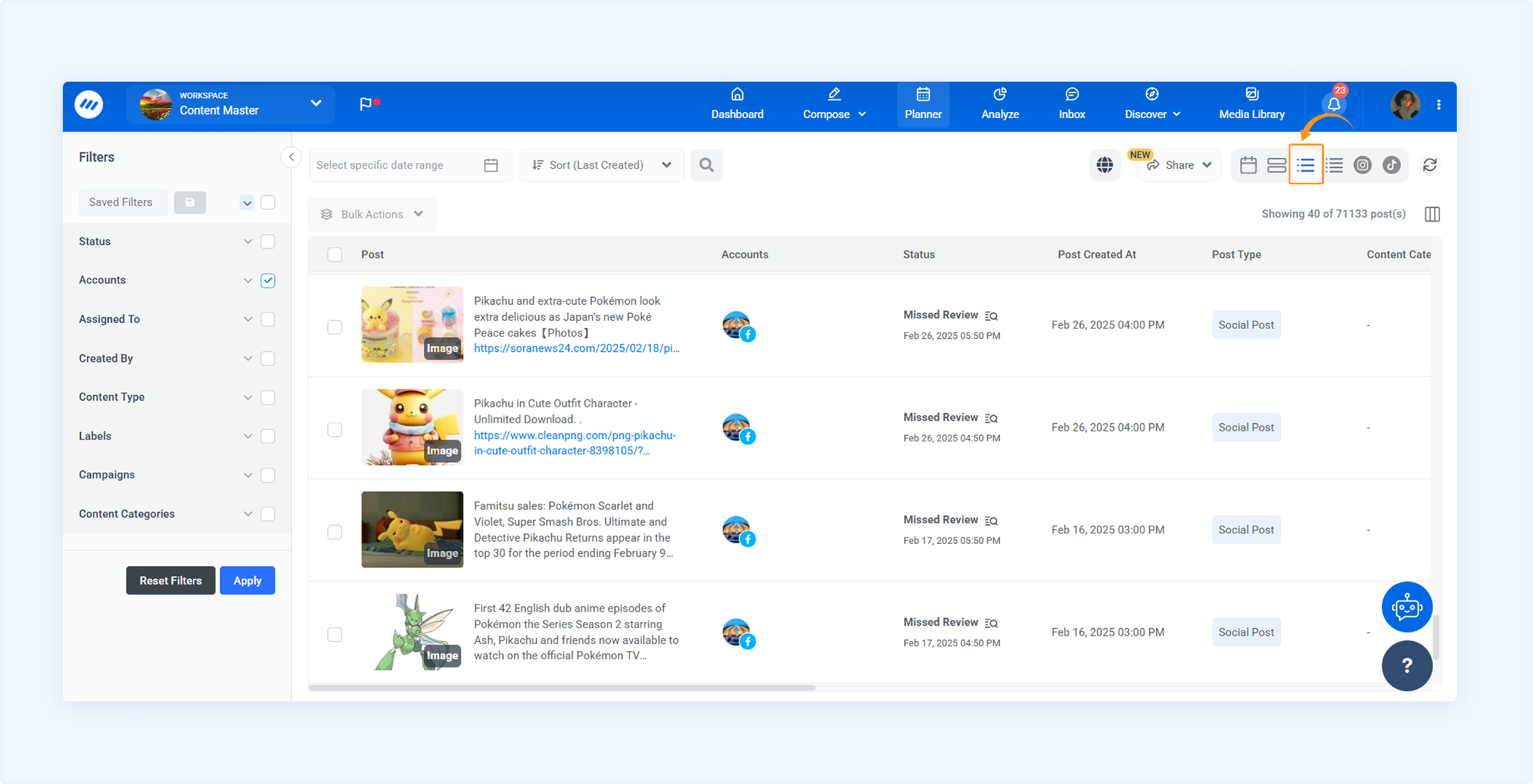
Task: Click the Facebook account avatar for Famitsu post
Action: point(738,531)
